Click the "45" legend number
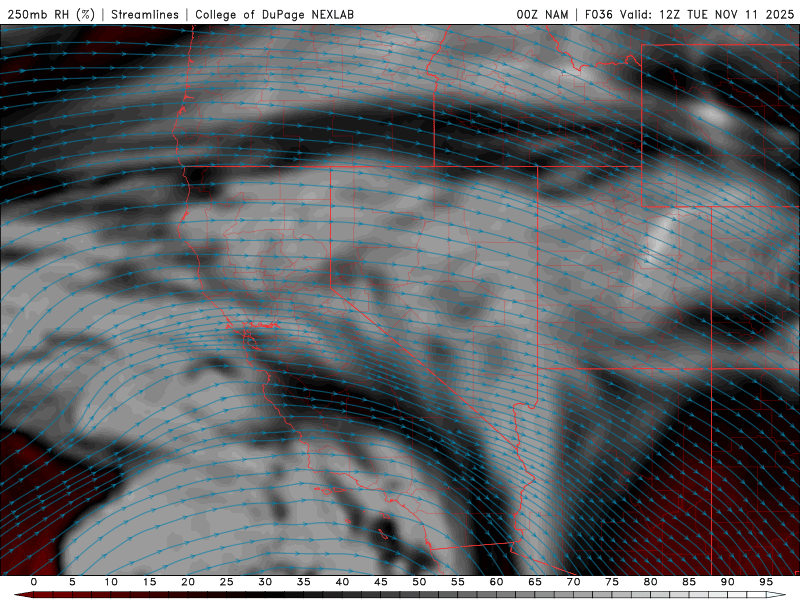 (381, 582)
